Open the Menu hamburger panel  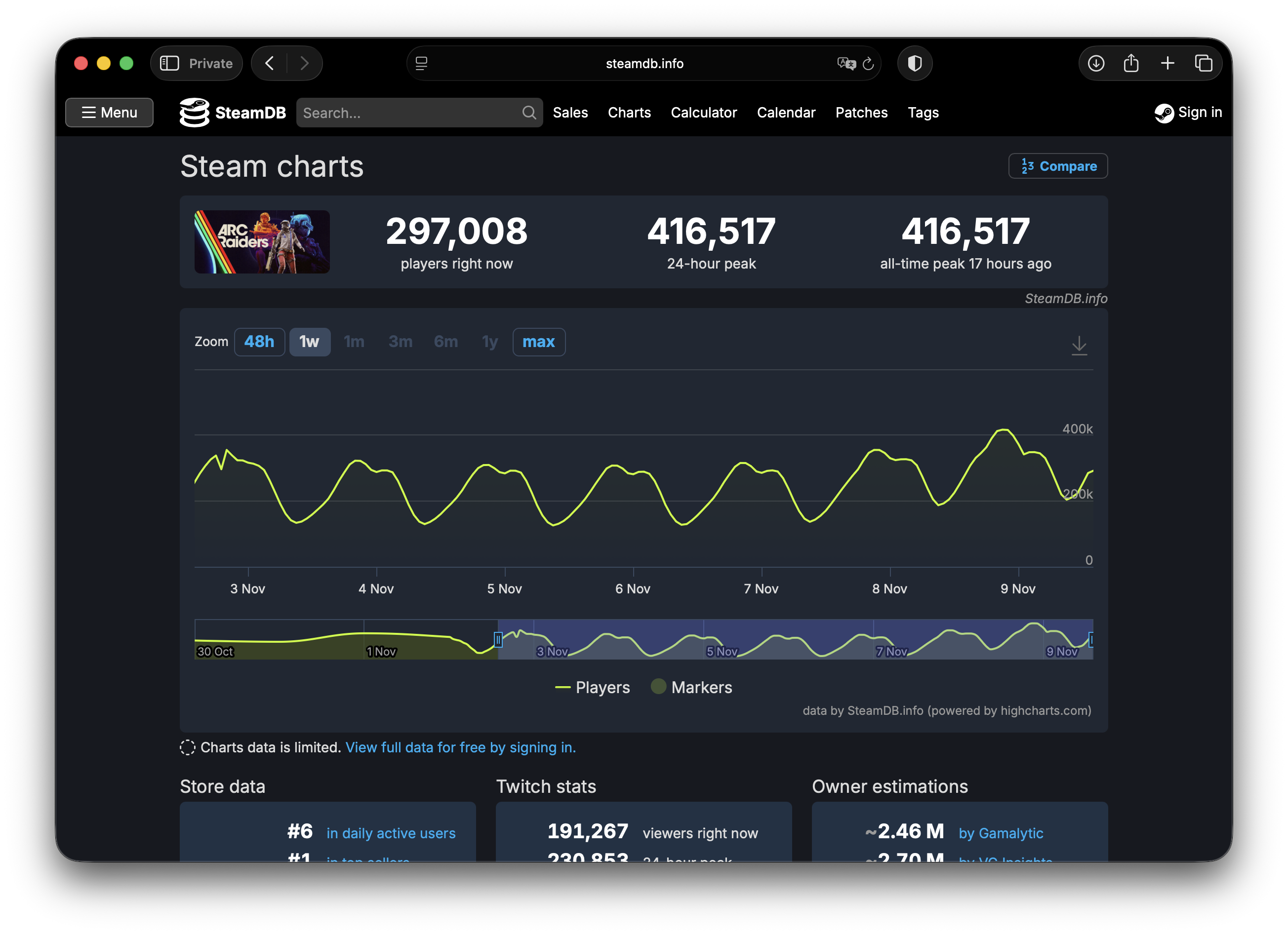(x=109, y=113)
